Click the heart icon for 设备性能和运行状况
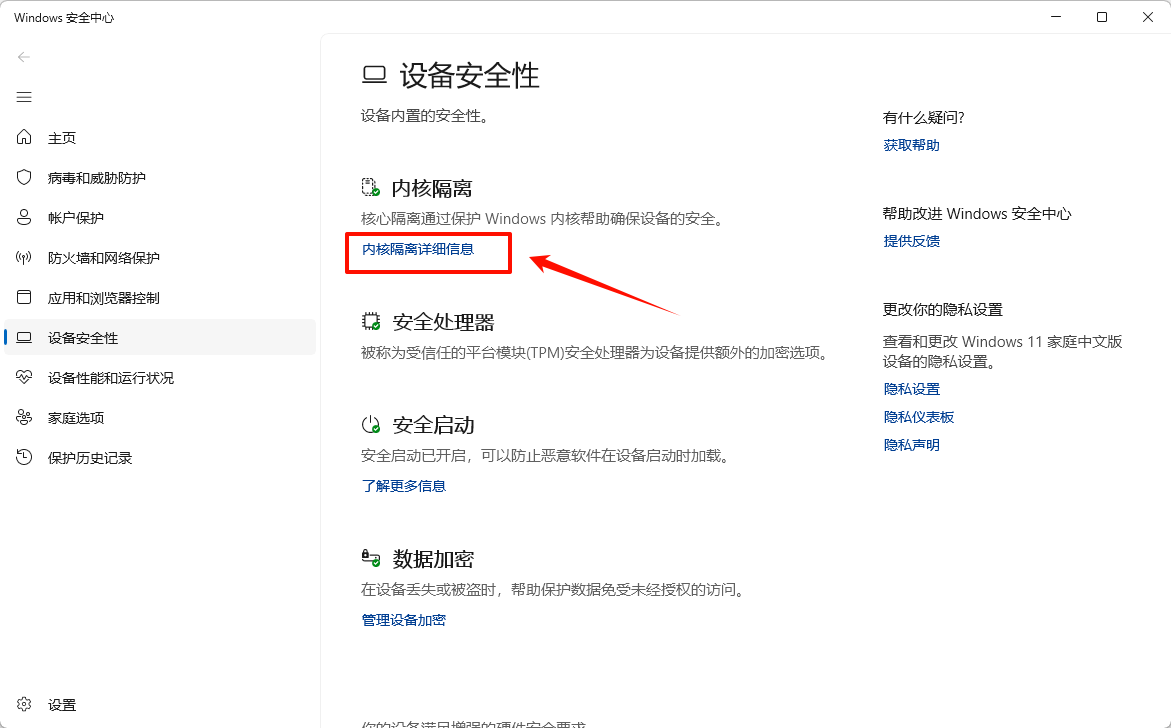The image size is (1171, 728). (x=24, y=377)
